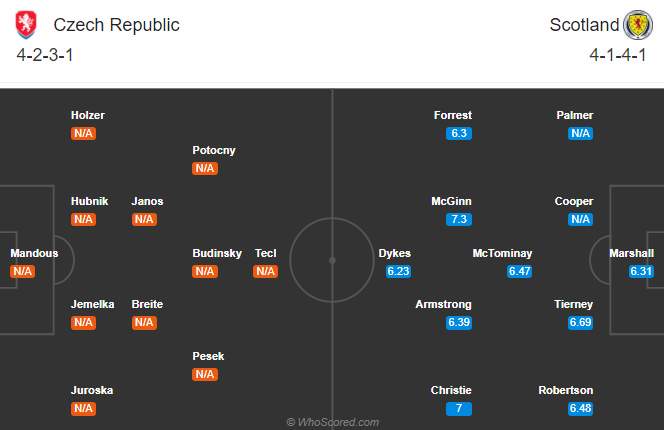
Task: Select player McTominay on the pitch
Action: click(502, 253)
